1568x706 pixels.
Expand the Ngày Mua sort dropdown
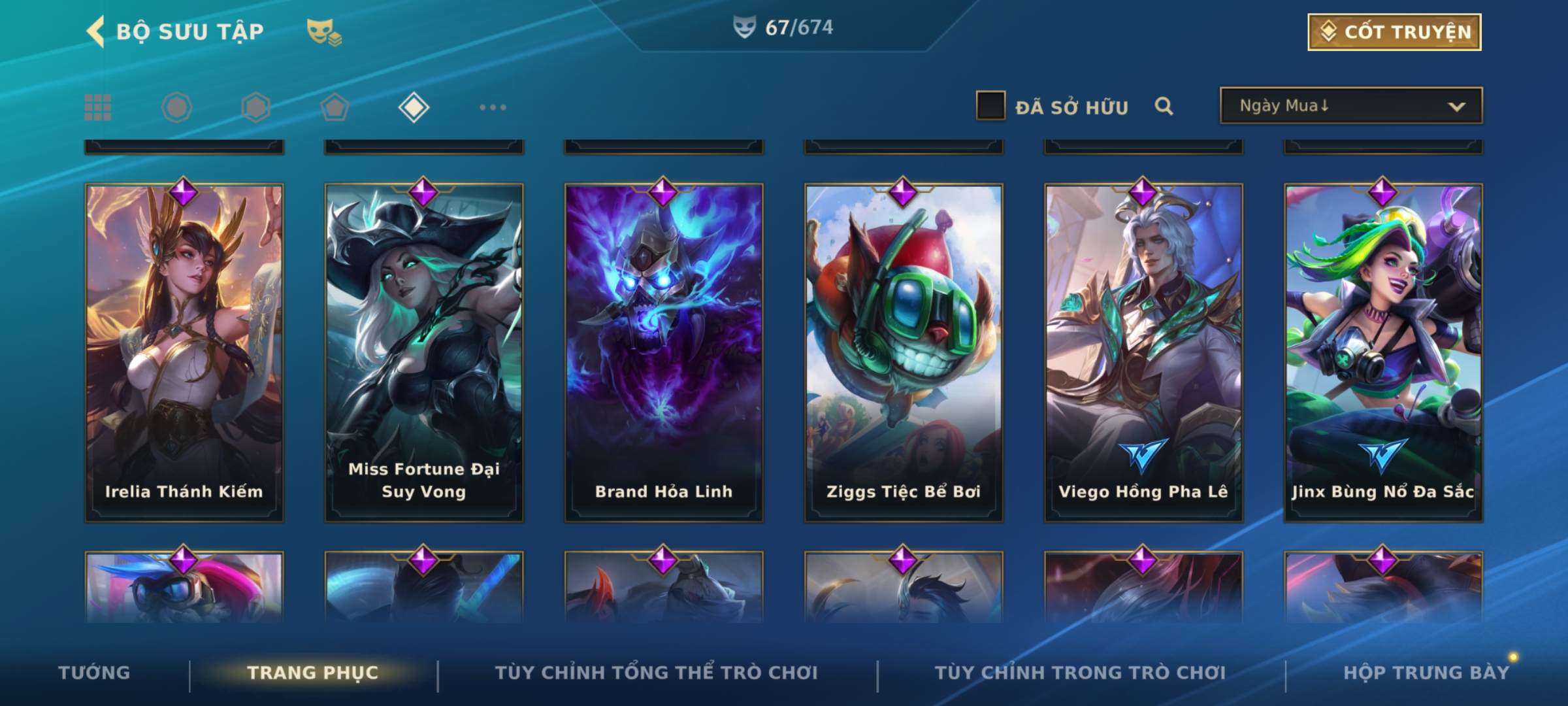(1351, 105)
